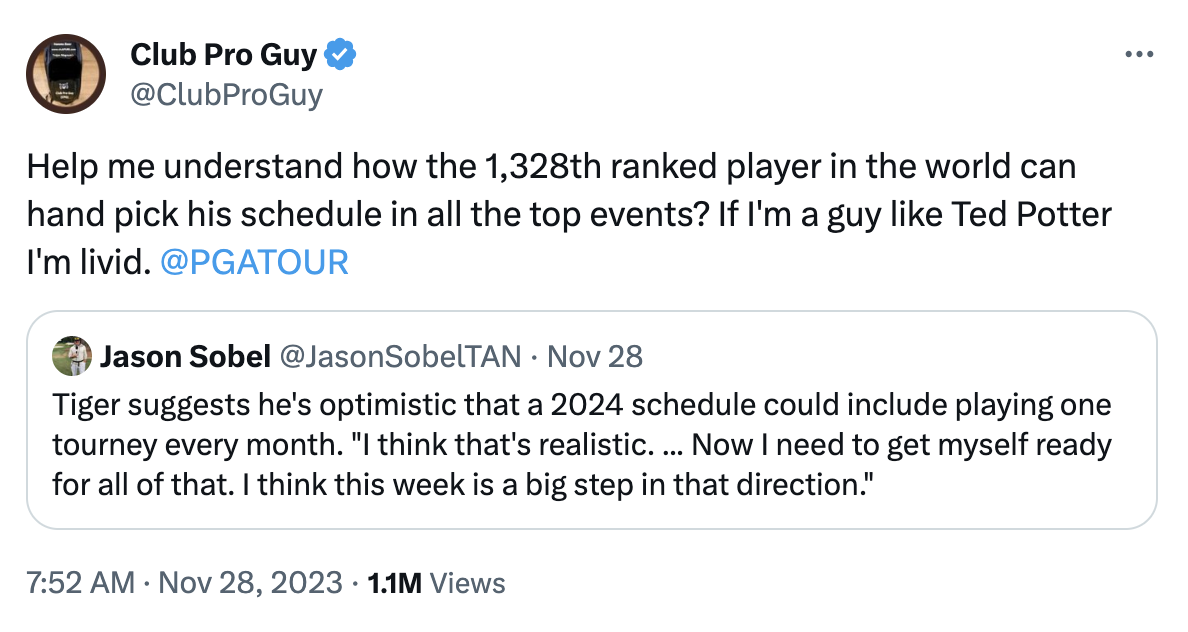This screenshot has width=1188, height=632.
Task: Click the blue verified badge icon
Action: coord(340,55)
